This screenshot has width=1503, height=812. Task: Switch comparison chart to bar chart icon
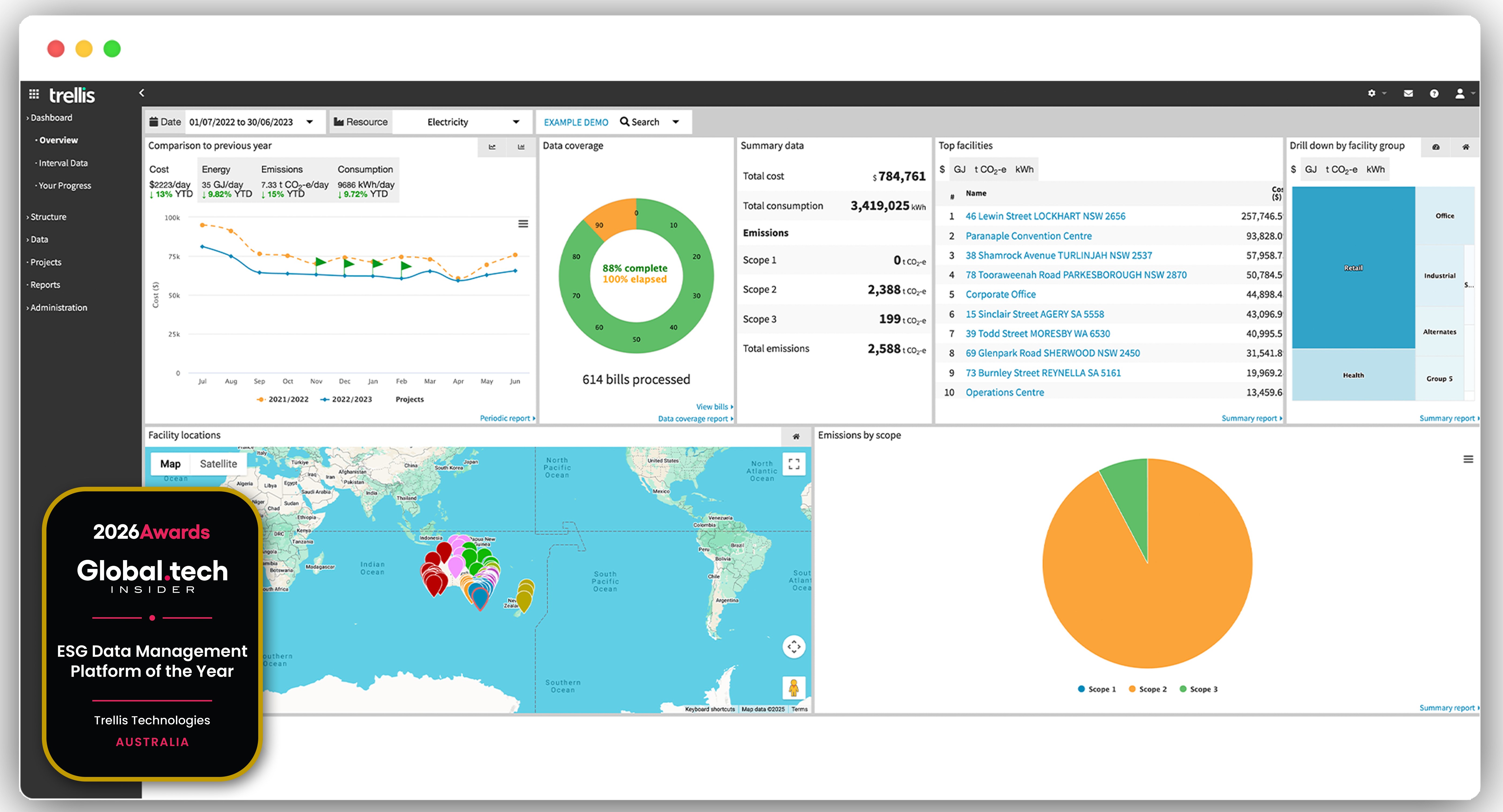(x=521, y=147)
